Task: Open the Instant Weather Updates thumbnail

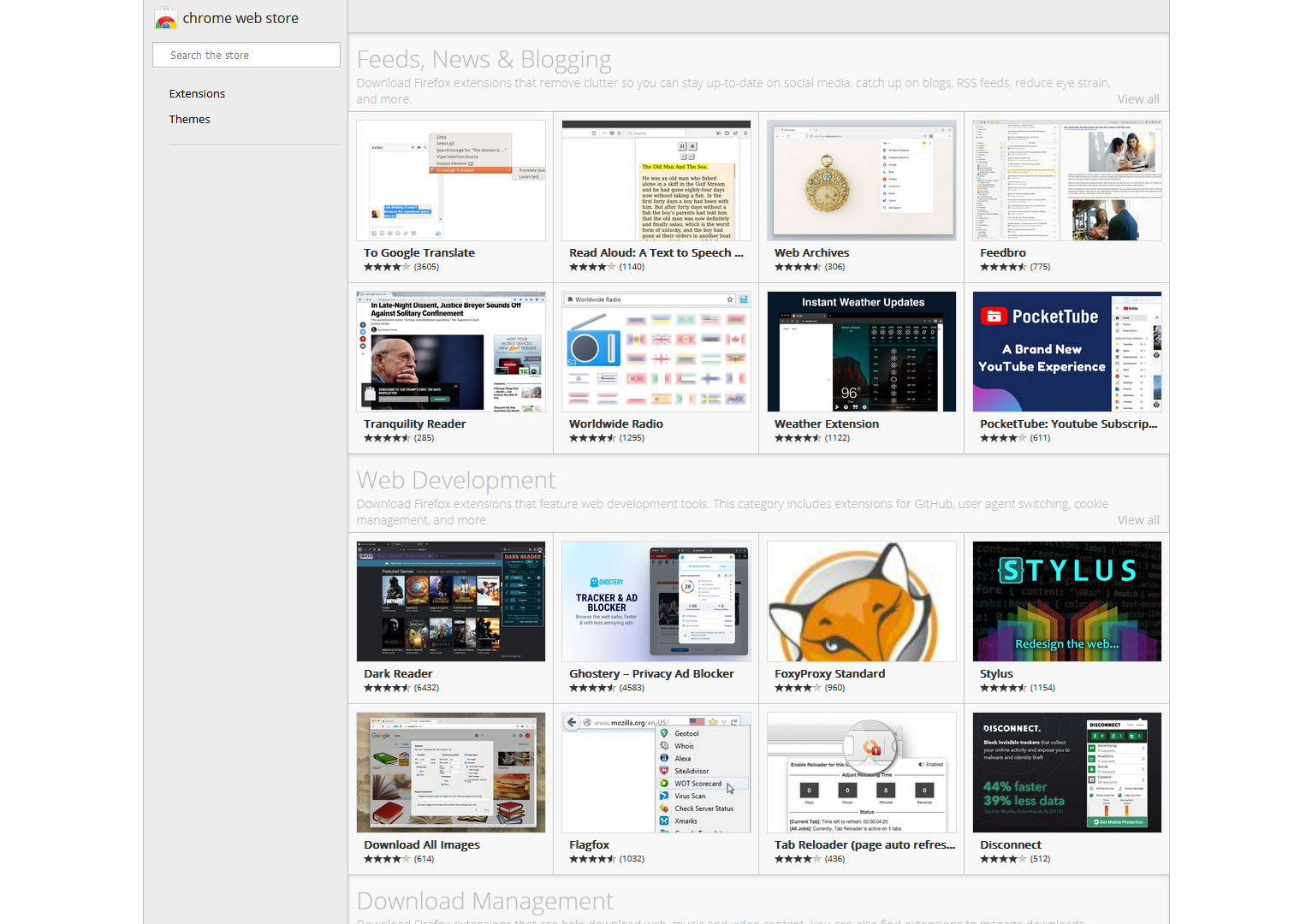Action: tap(862, 352)
